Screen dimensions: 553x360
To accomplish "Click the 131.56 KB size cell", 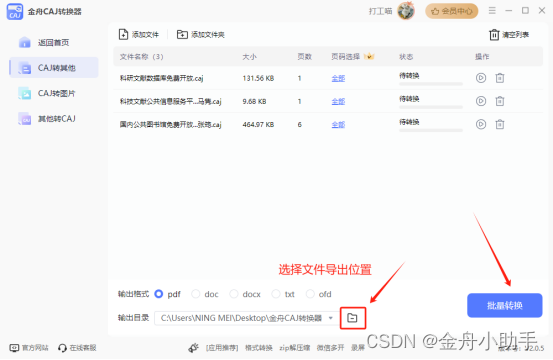I will [x=258, y=78].
